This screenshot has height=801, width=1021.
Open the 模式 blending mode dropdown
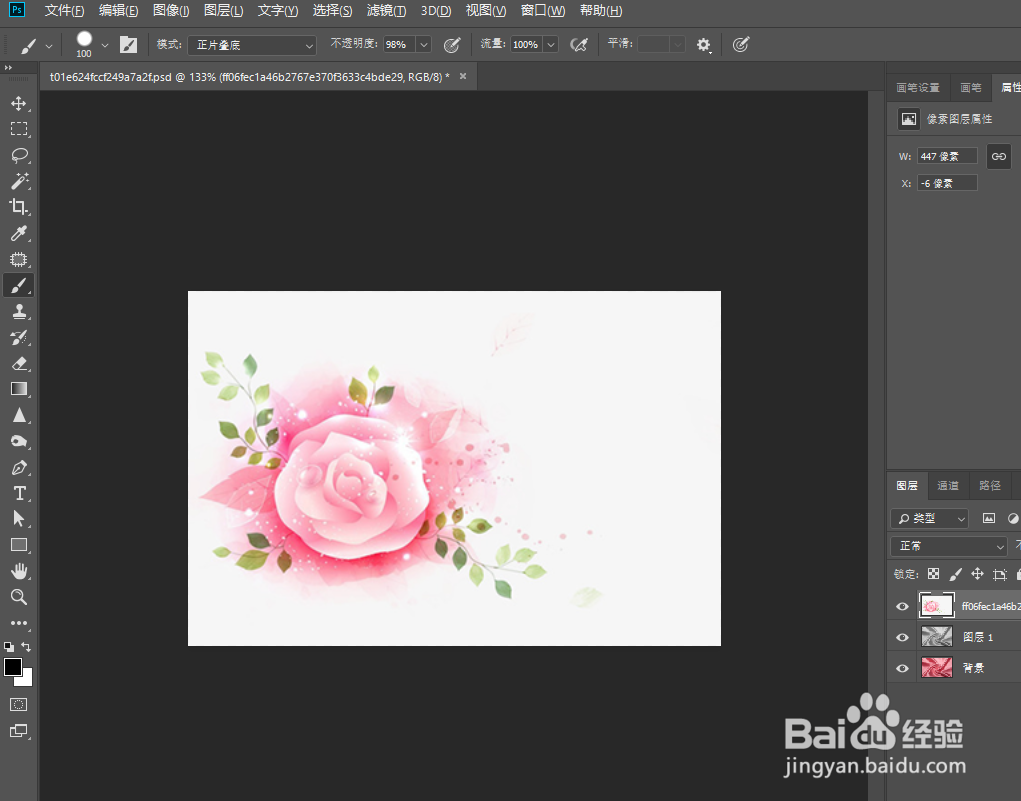click(252, 45)
